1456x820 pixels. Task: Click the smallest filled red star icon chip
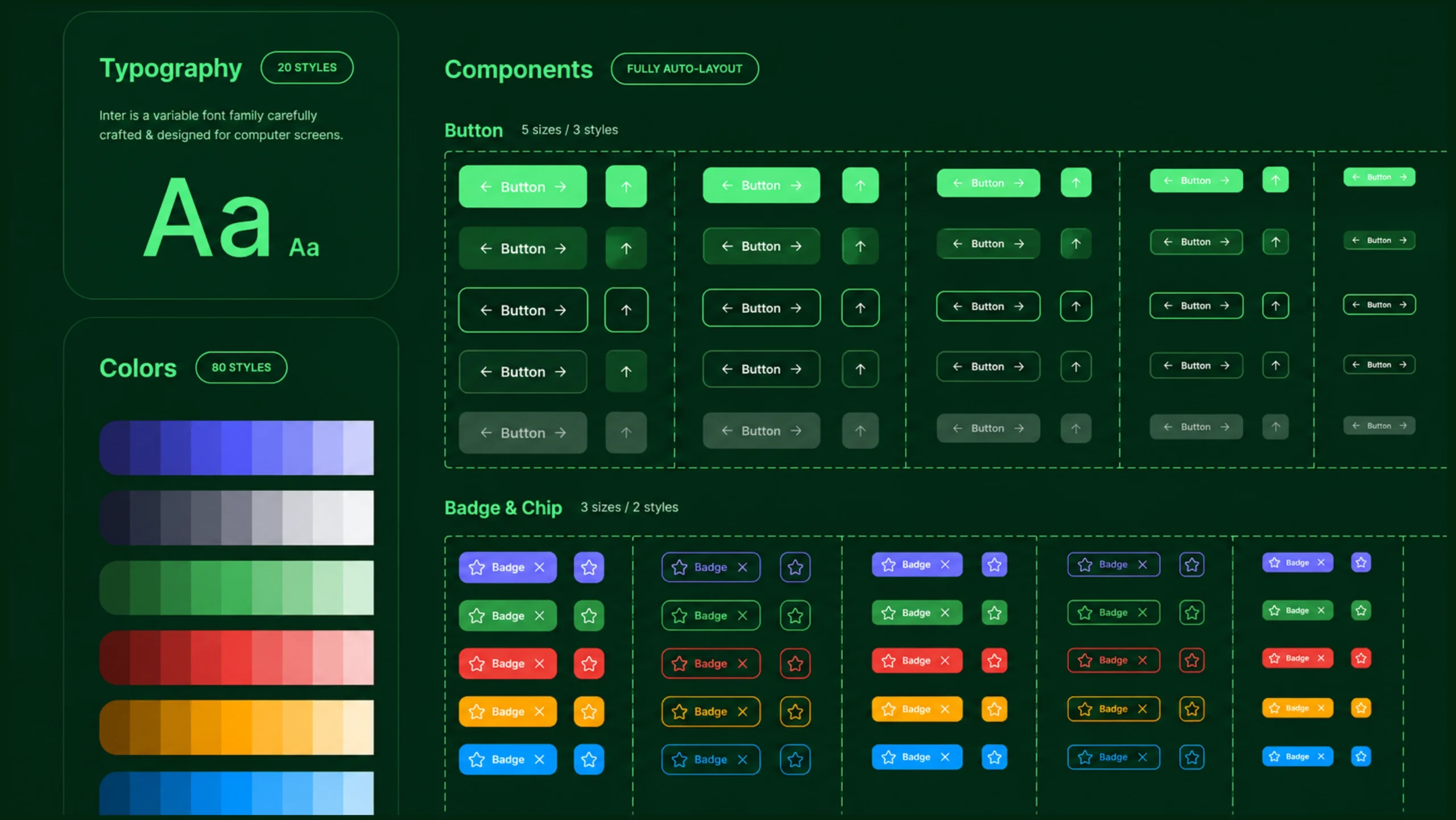click(1360, 658)
